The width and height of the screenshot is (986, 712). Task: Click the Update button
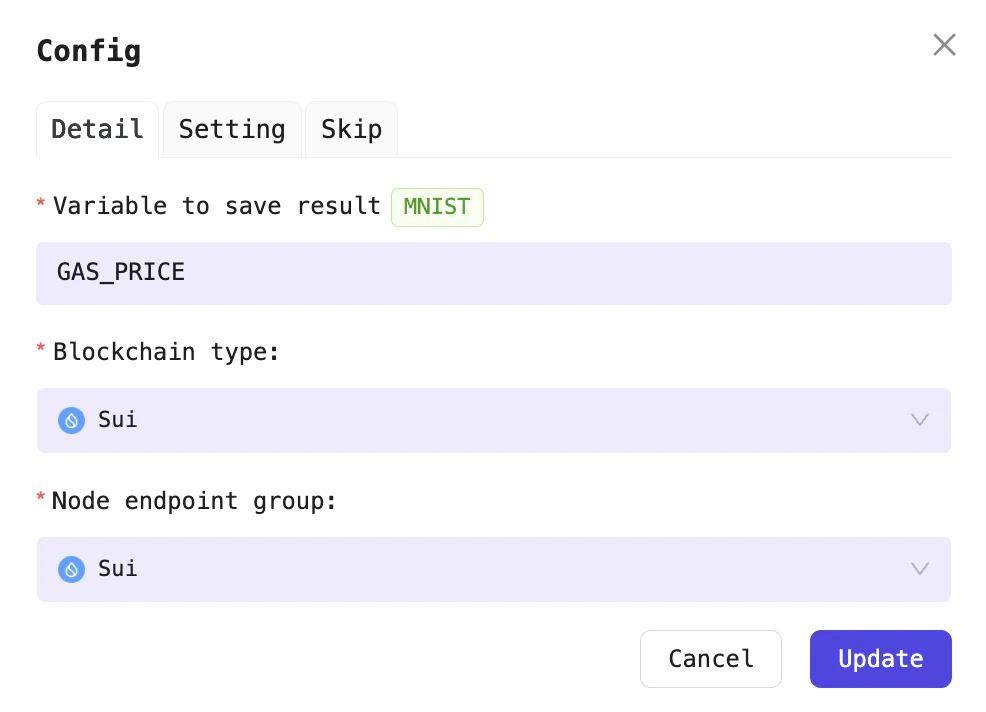click(x=880, y=659)
